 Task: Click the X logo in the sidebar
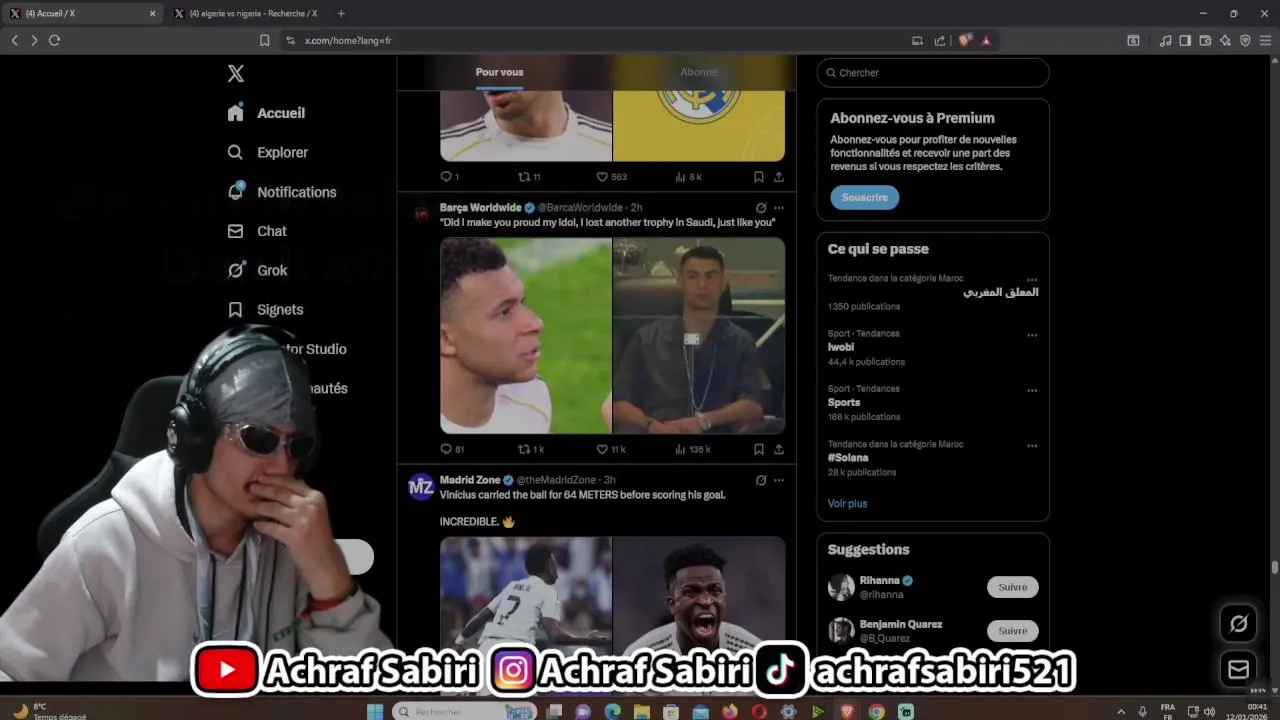[236, 73]
